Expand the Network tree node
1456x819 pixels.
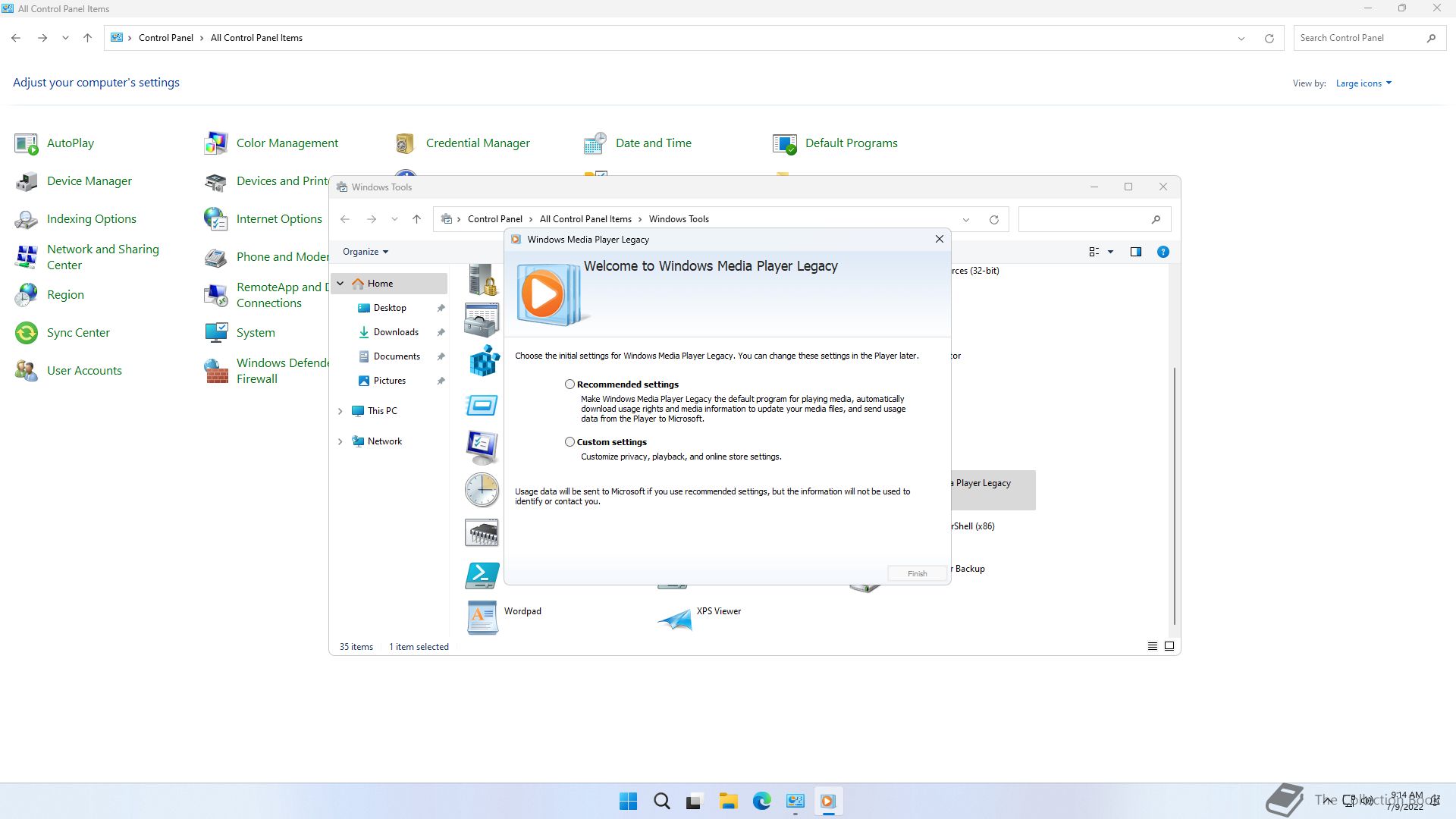pyautogui.click(x=340, y=441)
